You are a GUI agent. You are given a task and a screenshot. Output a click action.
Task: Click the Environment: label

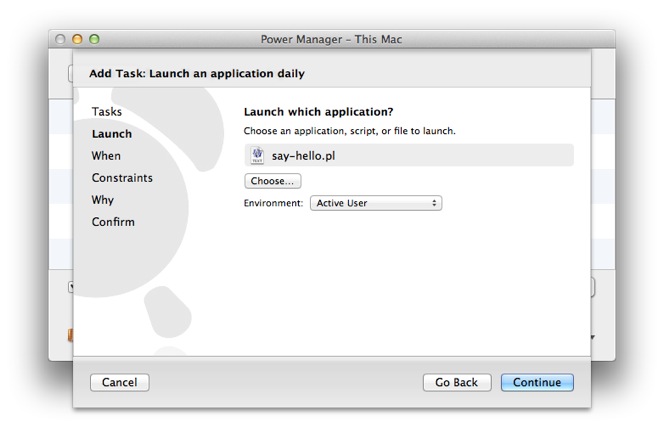(273, 203)
